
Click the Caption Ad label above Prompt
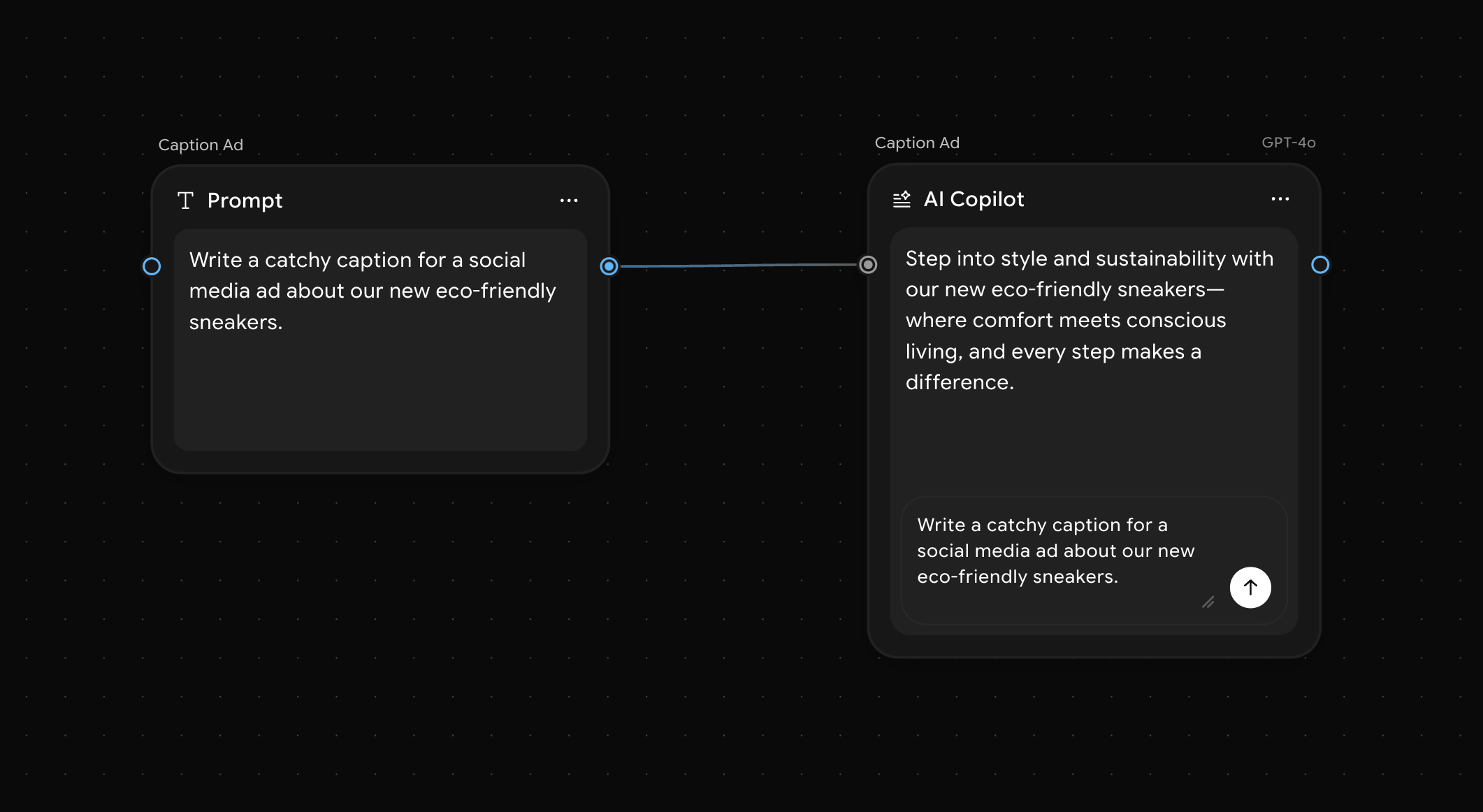201,145
